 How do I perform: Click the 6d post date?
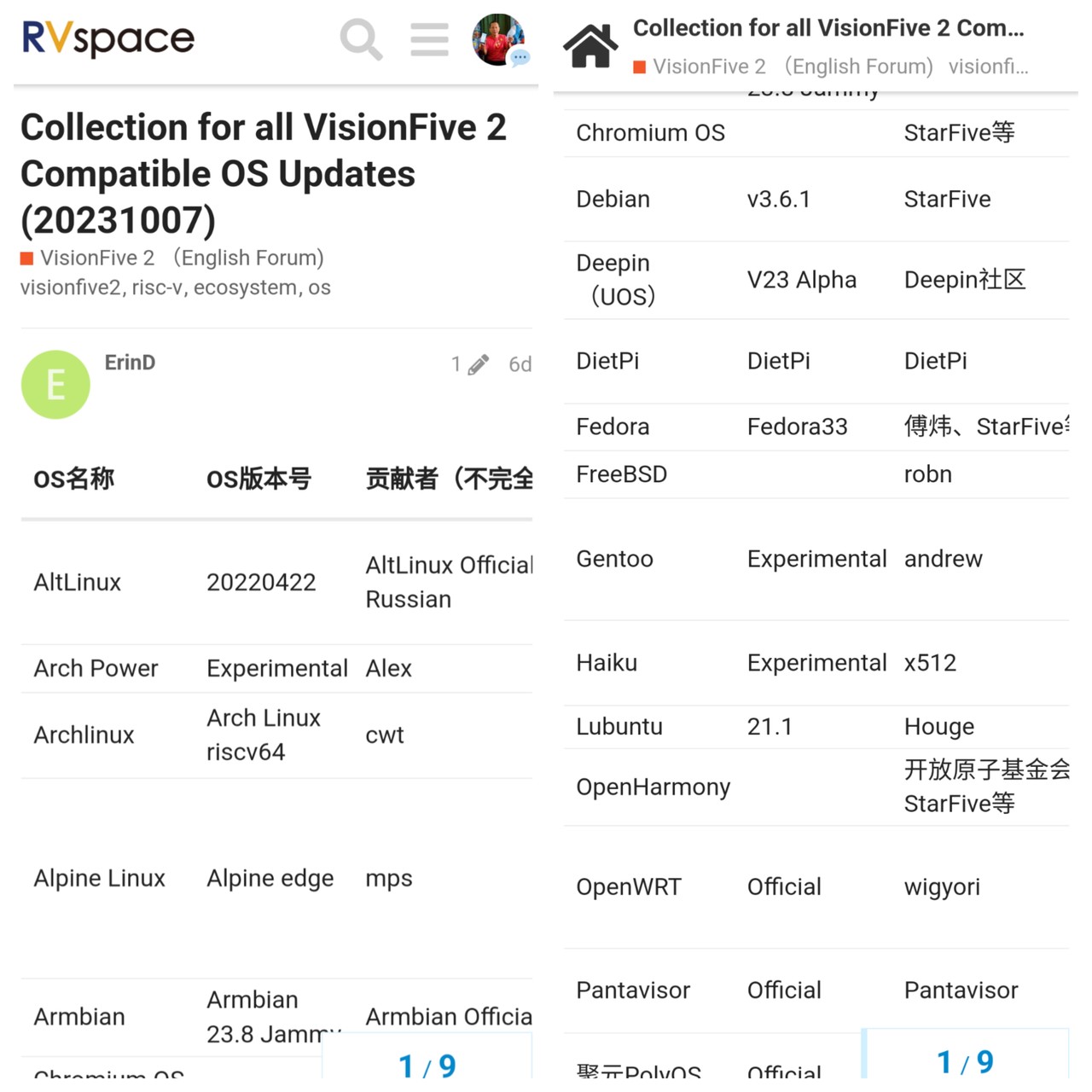click(x=520, y=365)
